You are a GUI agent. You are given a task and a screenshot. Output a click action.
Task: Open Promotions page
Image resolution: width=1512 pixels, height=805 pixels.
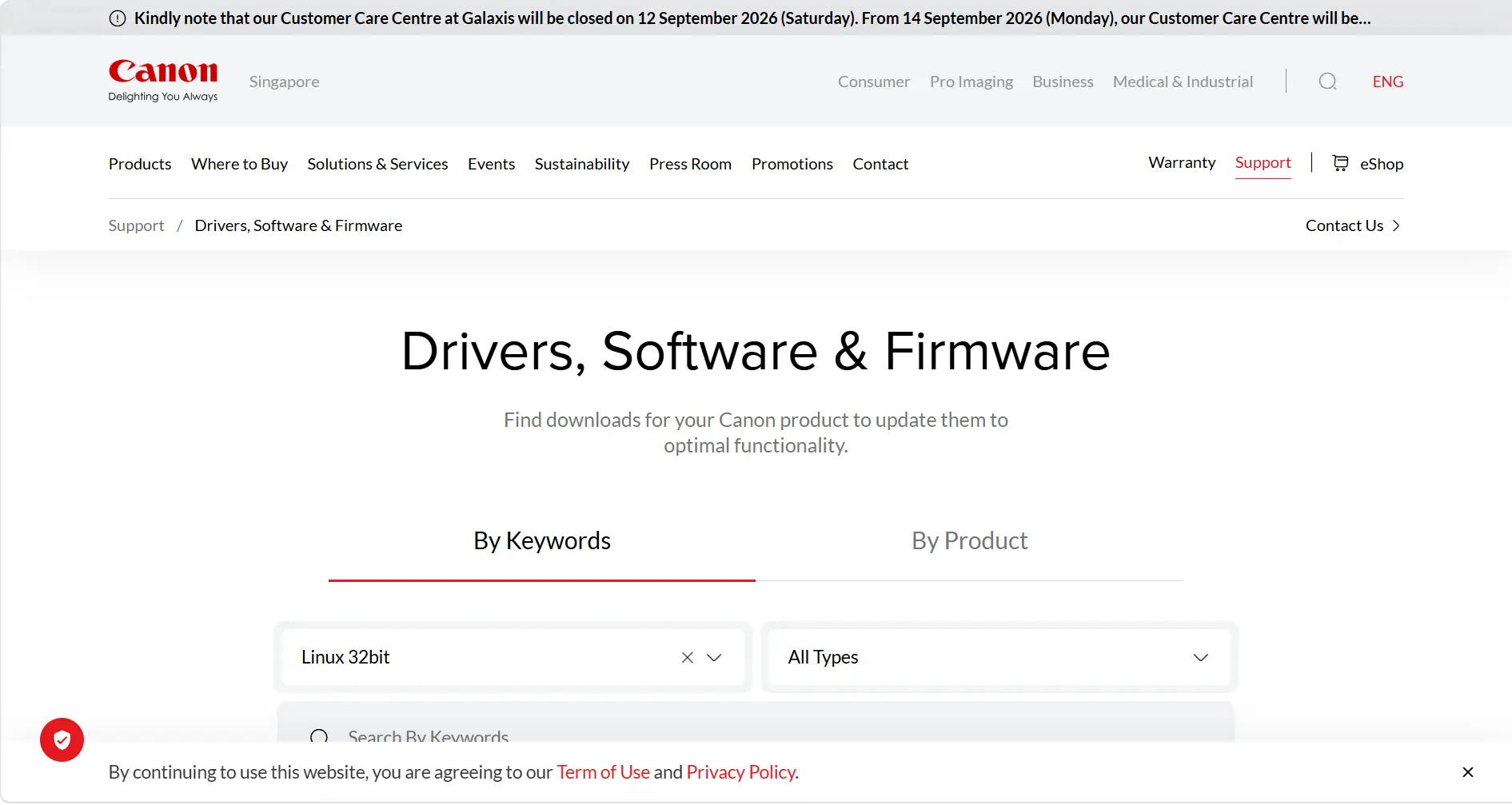click(792, 164)
